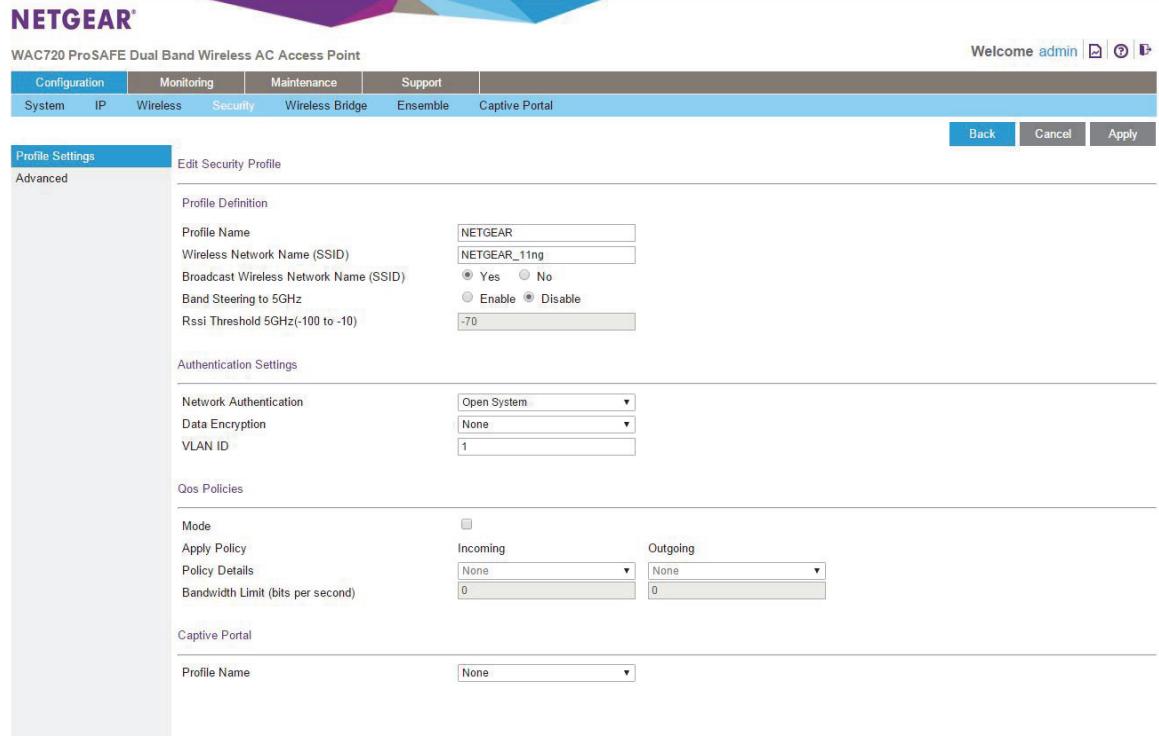Click the Incoming column label
The image size is (1159, 737).
(481, 548)
